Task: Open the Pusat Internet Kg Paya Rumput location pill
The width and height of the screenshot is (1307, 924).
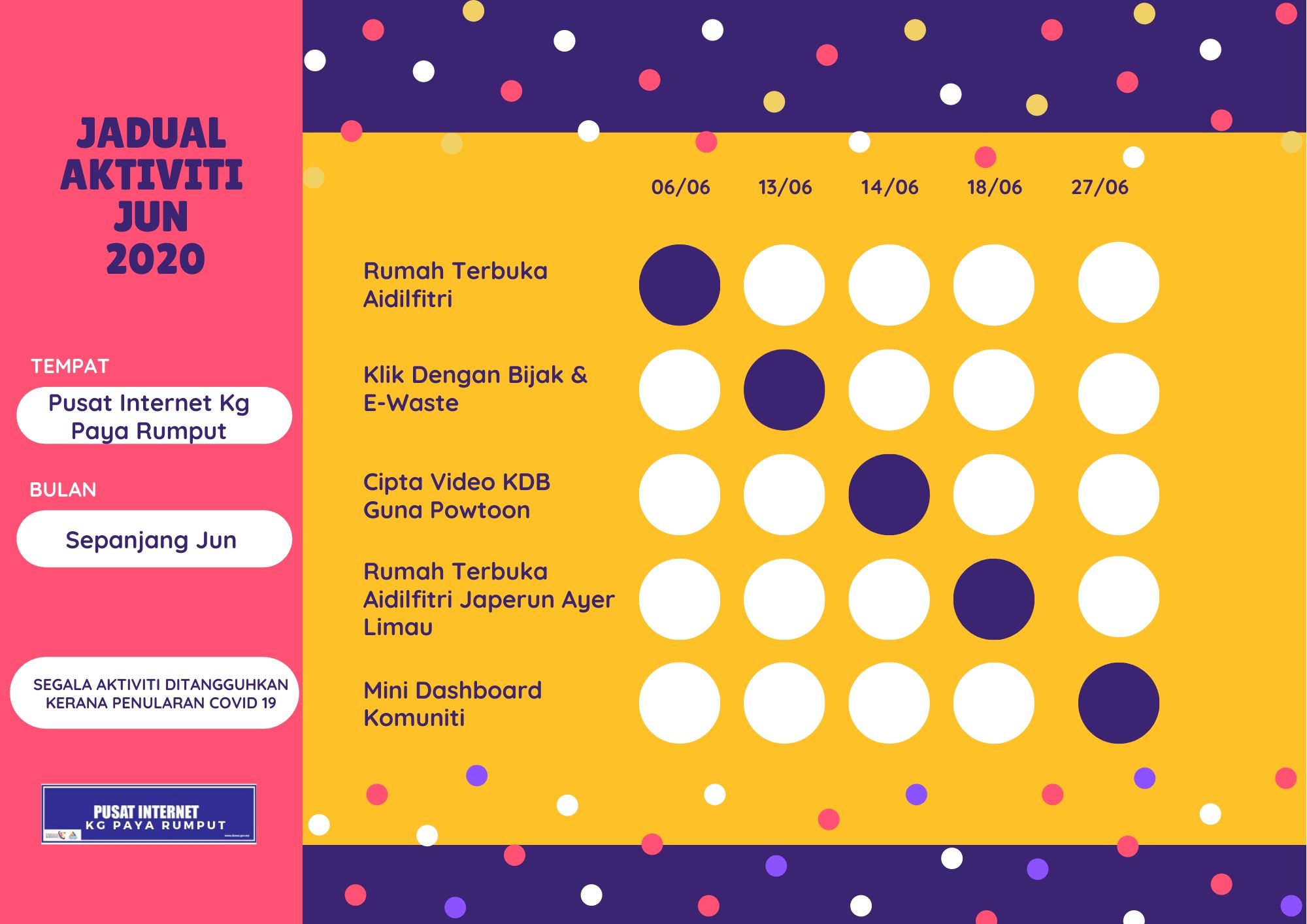Action: pyautogui.click(x=154, y=416)
